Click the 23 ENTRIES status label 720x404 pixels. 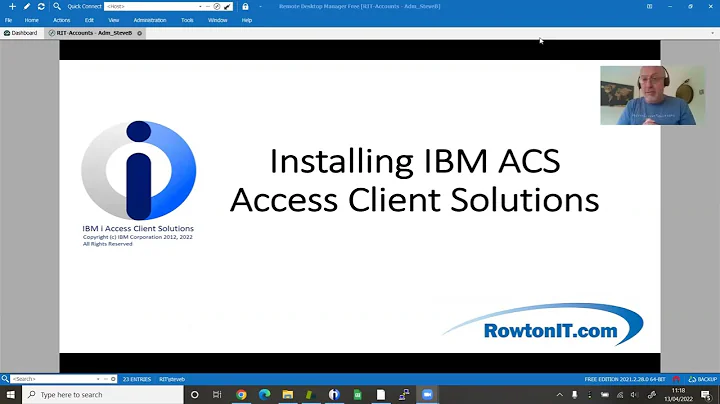[136, 379]
